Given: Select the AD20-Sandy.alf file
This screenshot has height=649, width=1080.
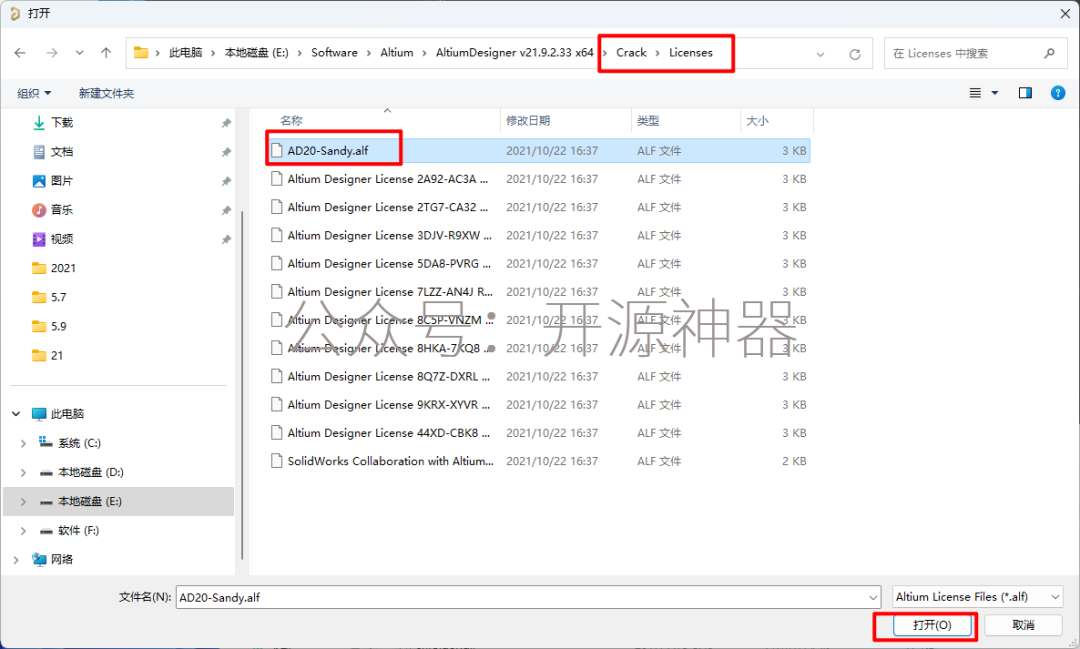Looking at the screenshot, I should point(538,151).
